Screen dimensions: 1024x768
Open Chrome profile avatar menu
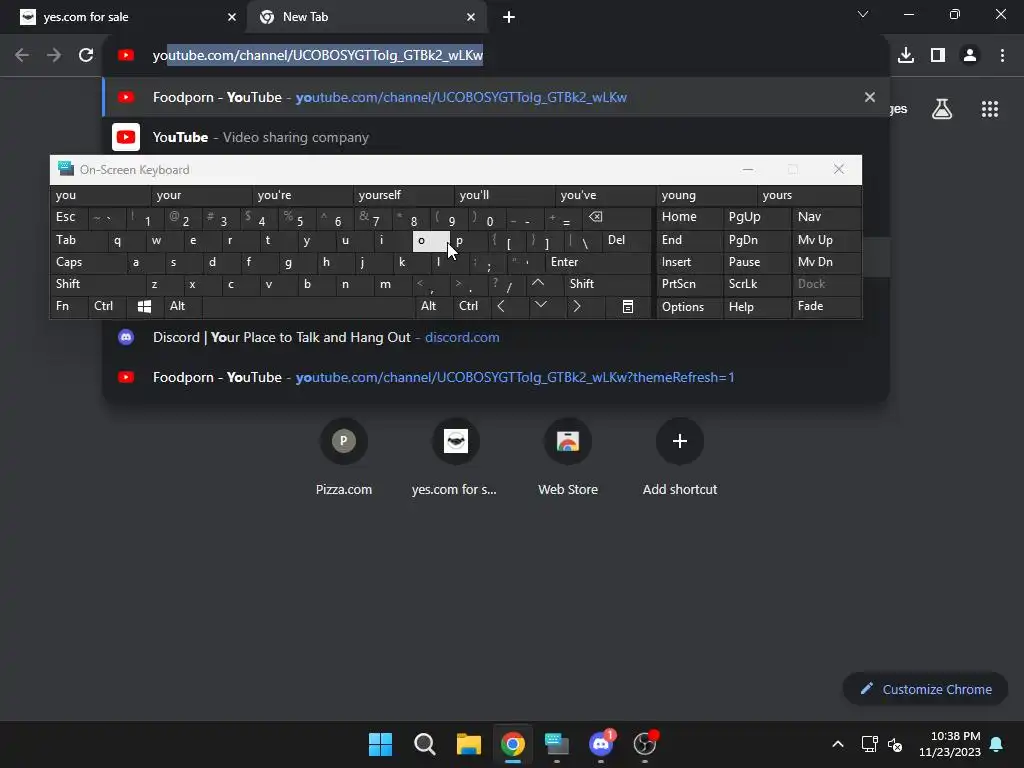tap(970, 56)
